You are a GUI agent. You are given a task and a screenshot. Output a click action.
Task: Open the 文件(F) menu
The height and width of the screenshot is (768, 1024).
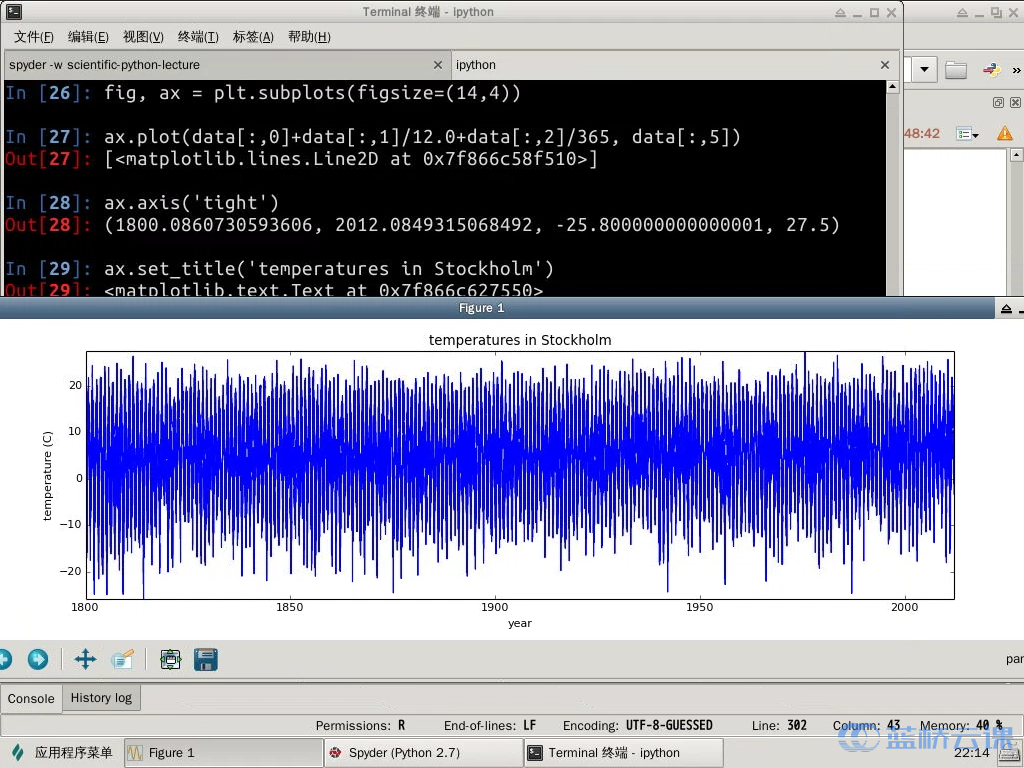[x=33, y=37]
